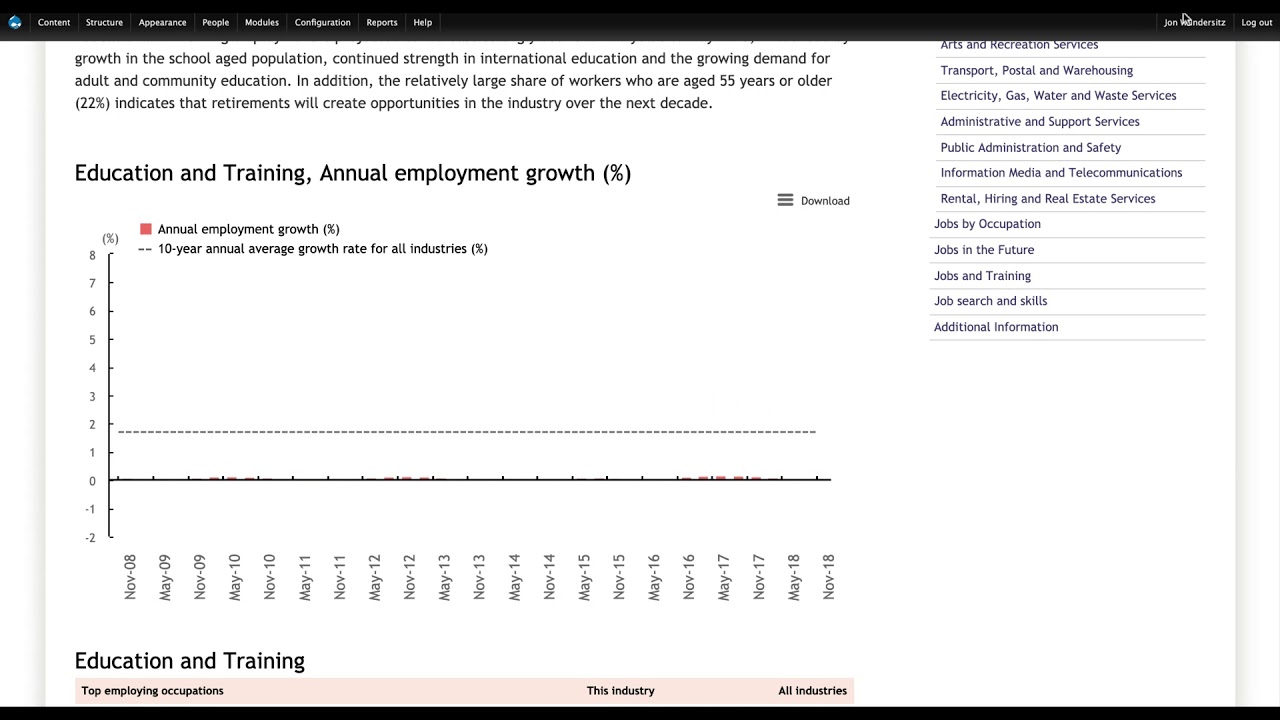This screenshot has height=720, width=1280.
Task: Open the Configuration admin menu
Action: 322,22
